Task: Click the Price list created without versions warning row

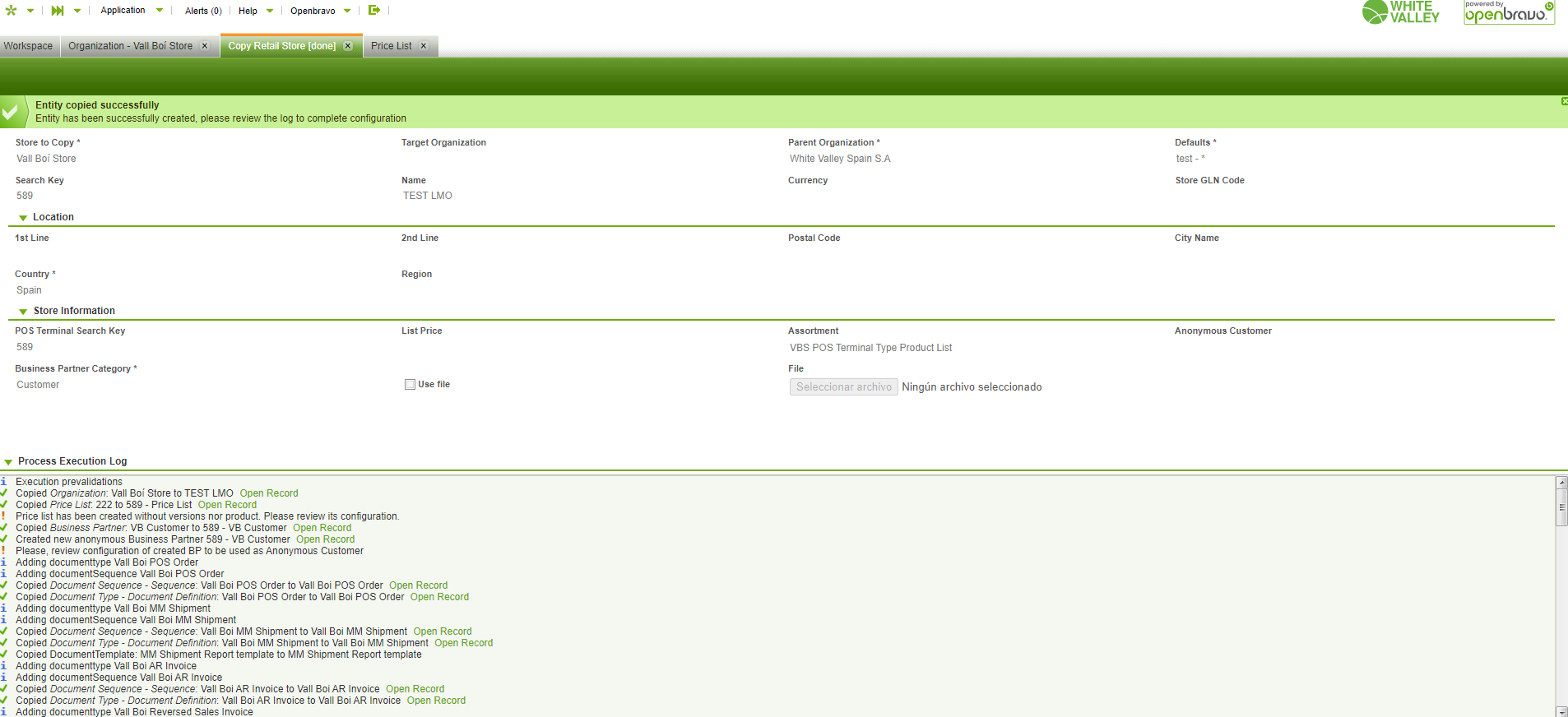Action: click(207, 516)
